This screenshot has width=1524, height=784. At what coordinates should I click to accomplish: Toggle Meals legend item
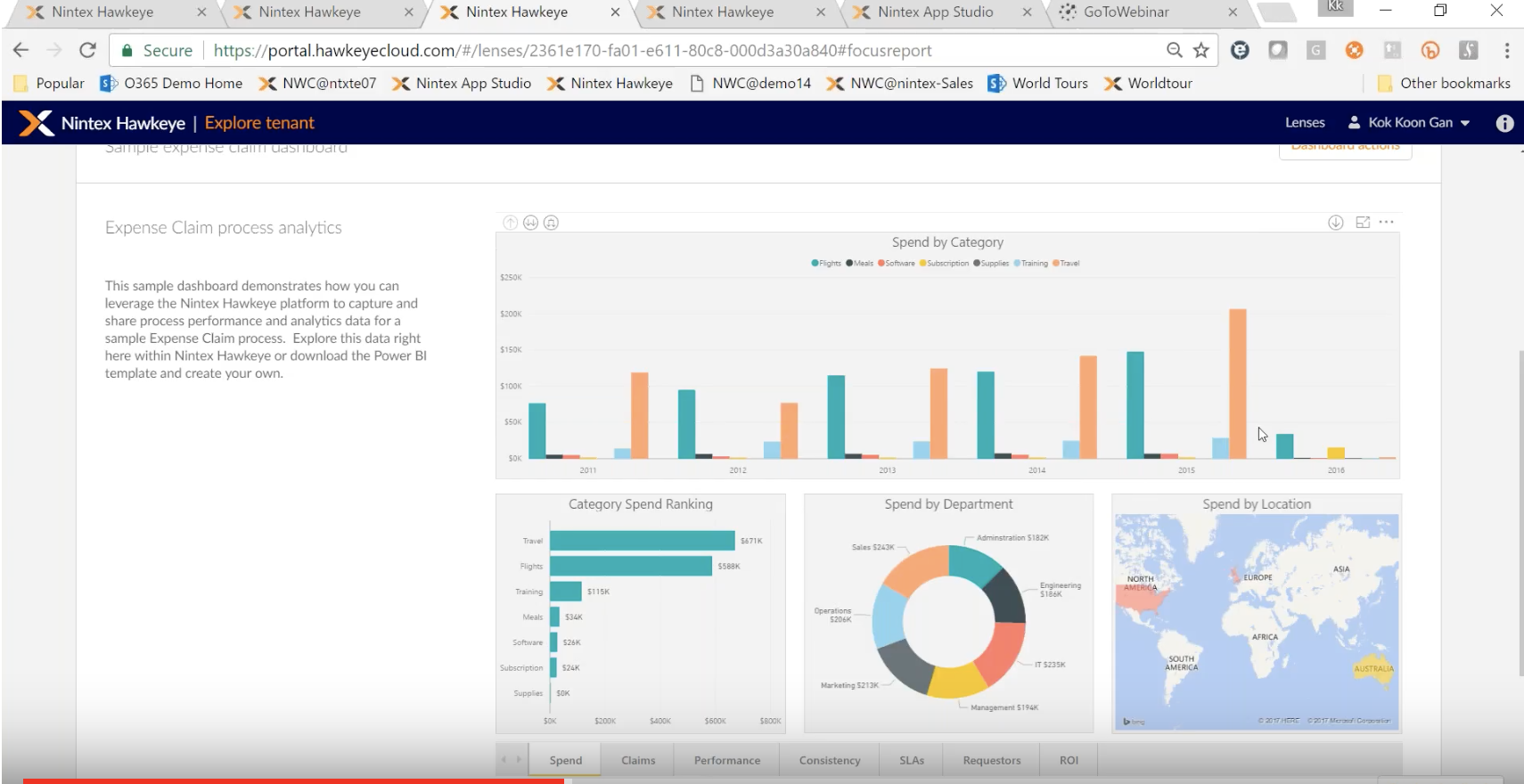coord(860,263)
